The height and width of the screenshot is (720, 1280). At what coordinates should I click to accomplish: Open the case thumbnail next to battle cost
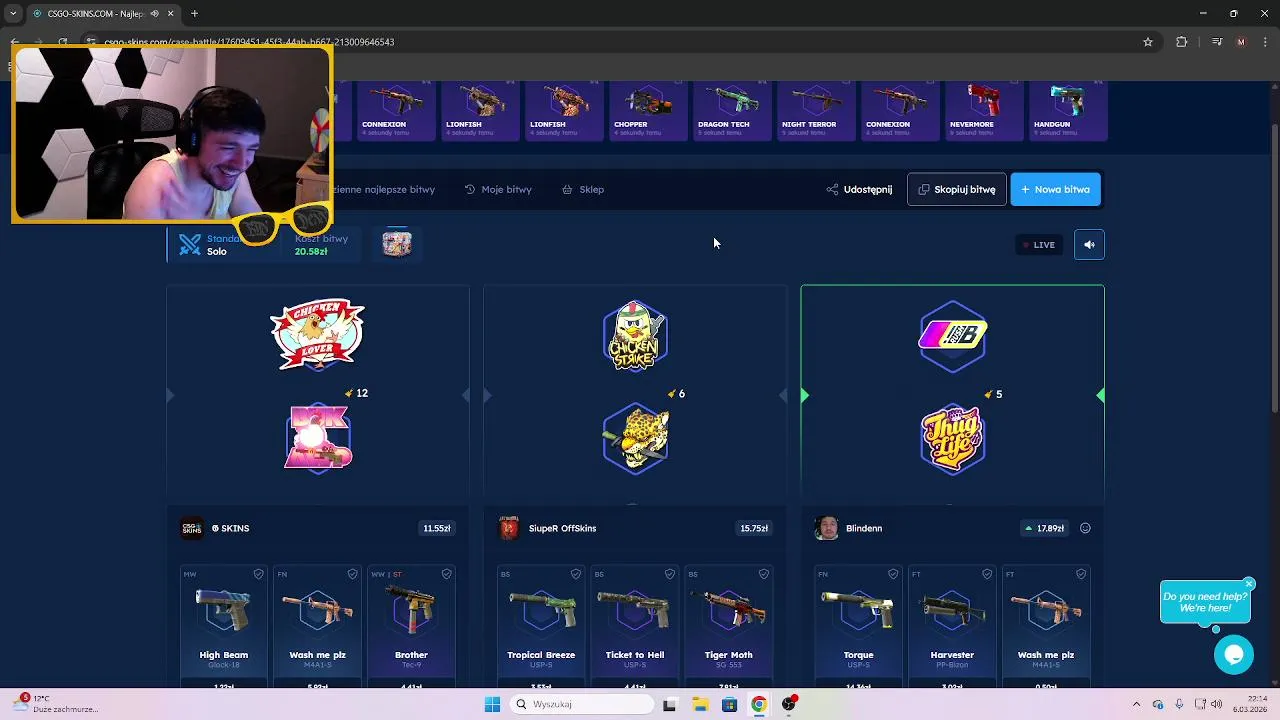point(397,243)
